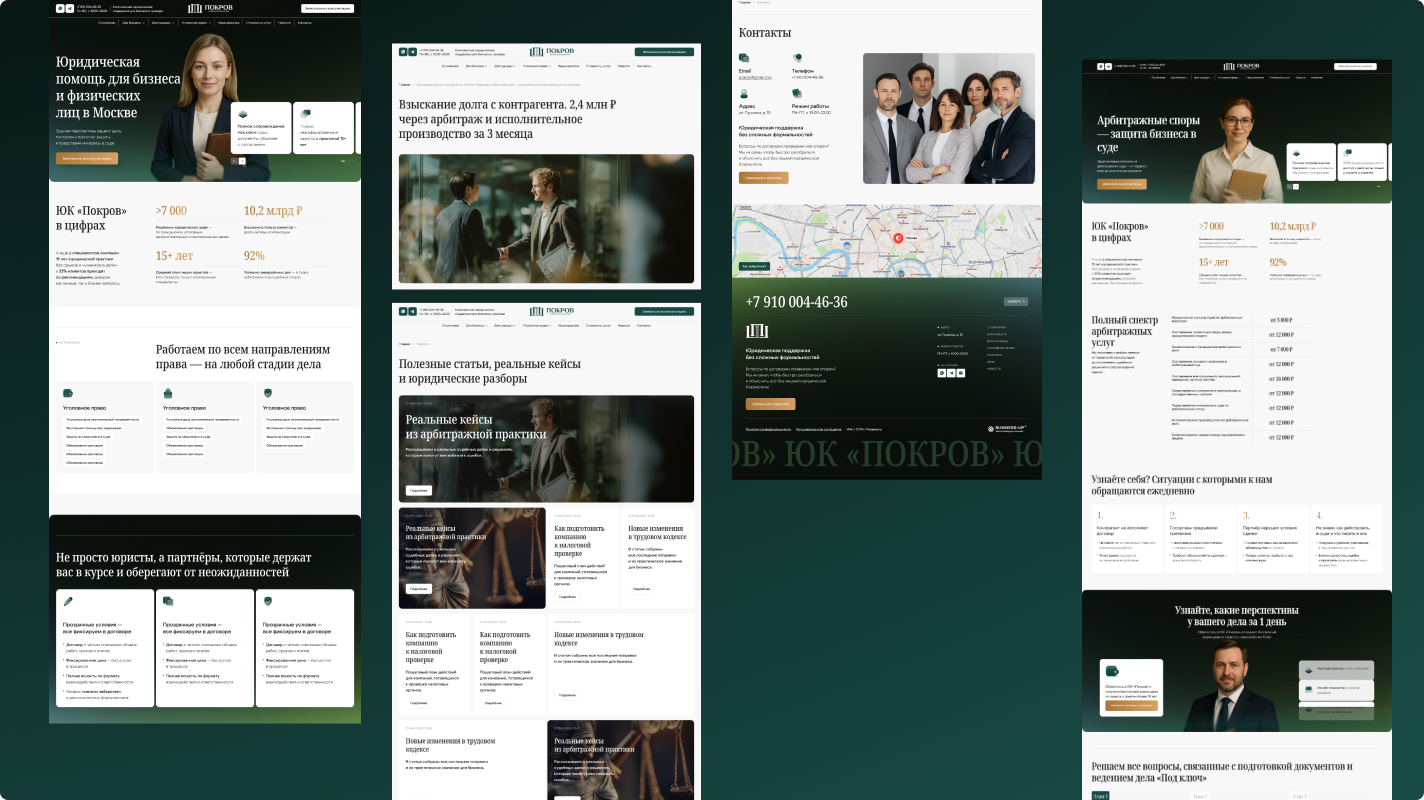Click first social icon in contacts footer
The height and width of the screenshot is (800, 1424).
click(x=942, y=373)
